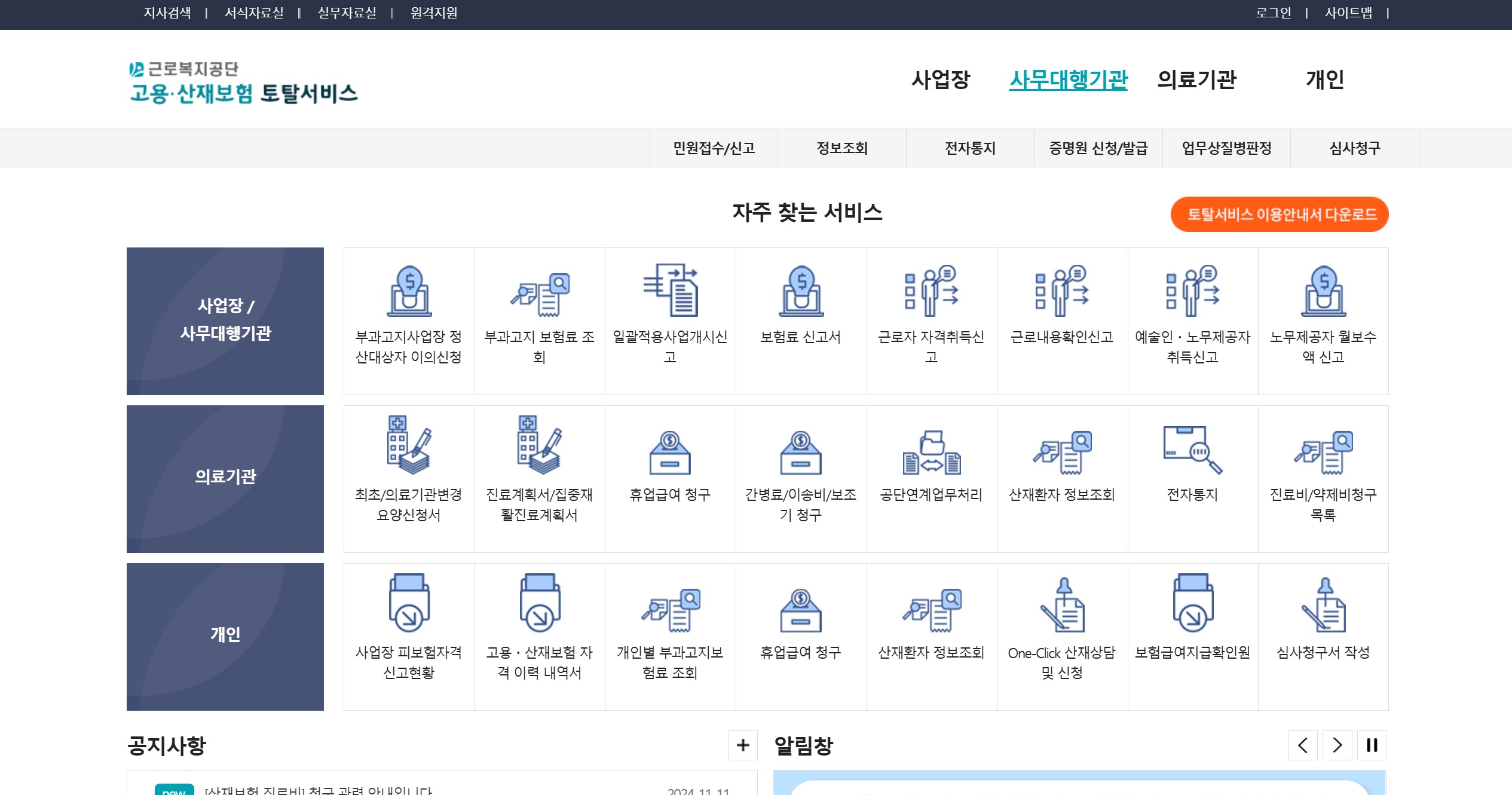Open 일괄적용사업개시신고 document icon
This screenshot has height=795, width=1512.
click(x=670, y=291)
